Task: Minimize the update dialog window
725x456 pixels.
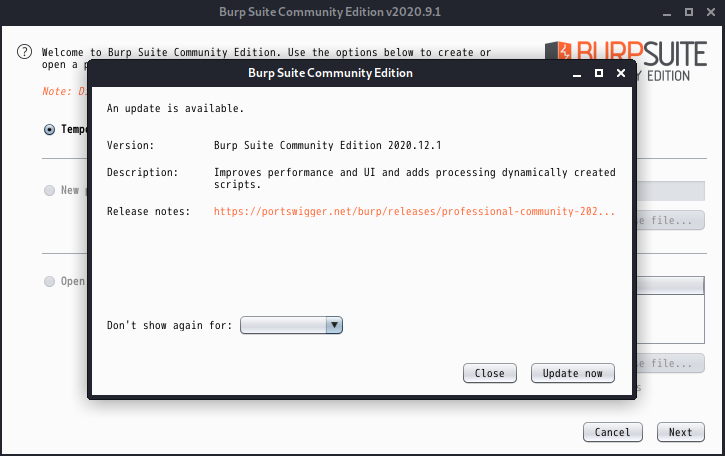Action: click(577, 74)
